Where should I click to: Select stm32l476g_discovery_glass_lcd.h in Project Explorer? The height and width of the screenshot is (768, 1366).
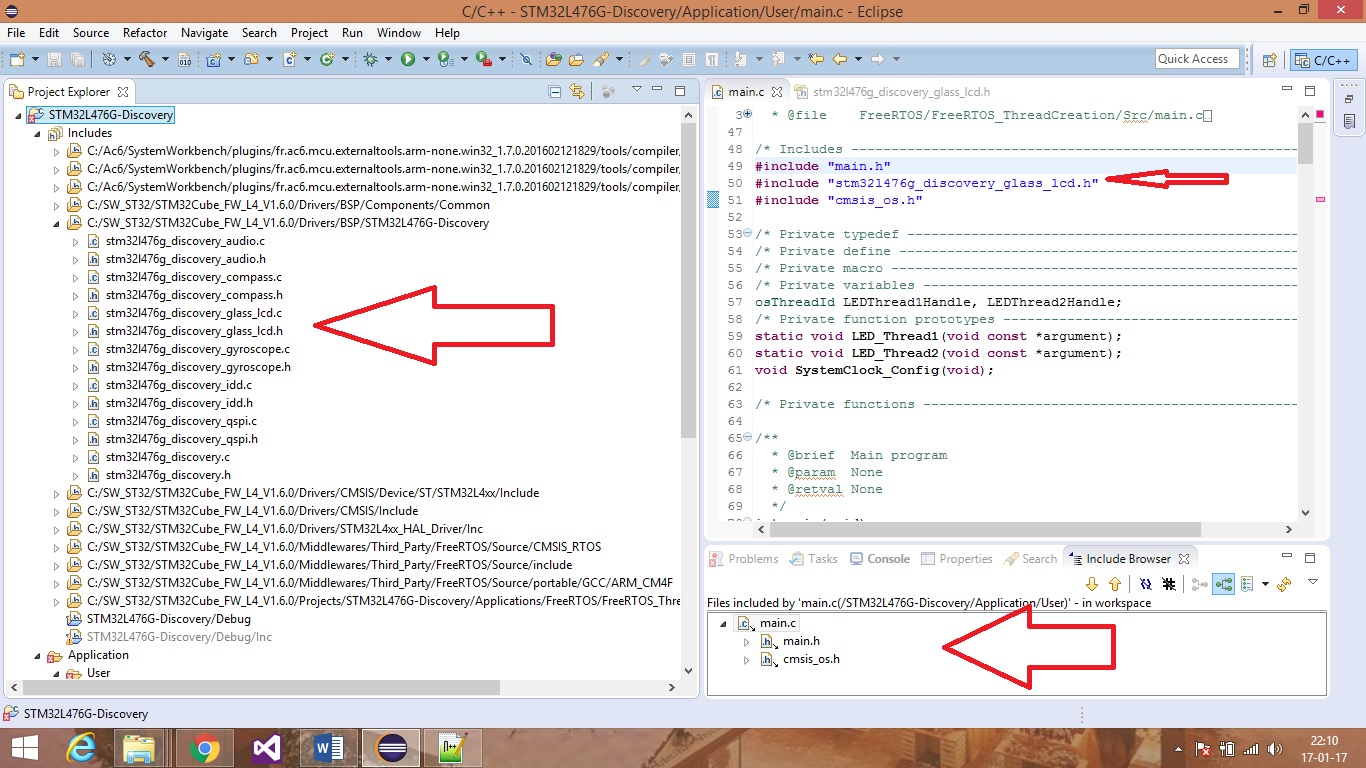coord(193,331)
